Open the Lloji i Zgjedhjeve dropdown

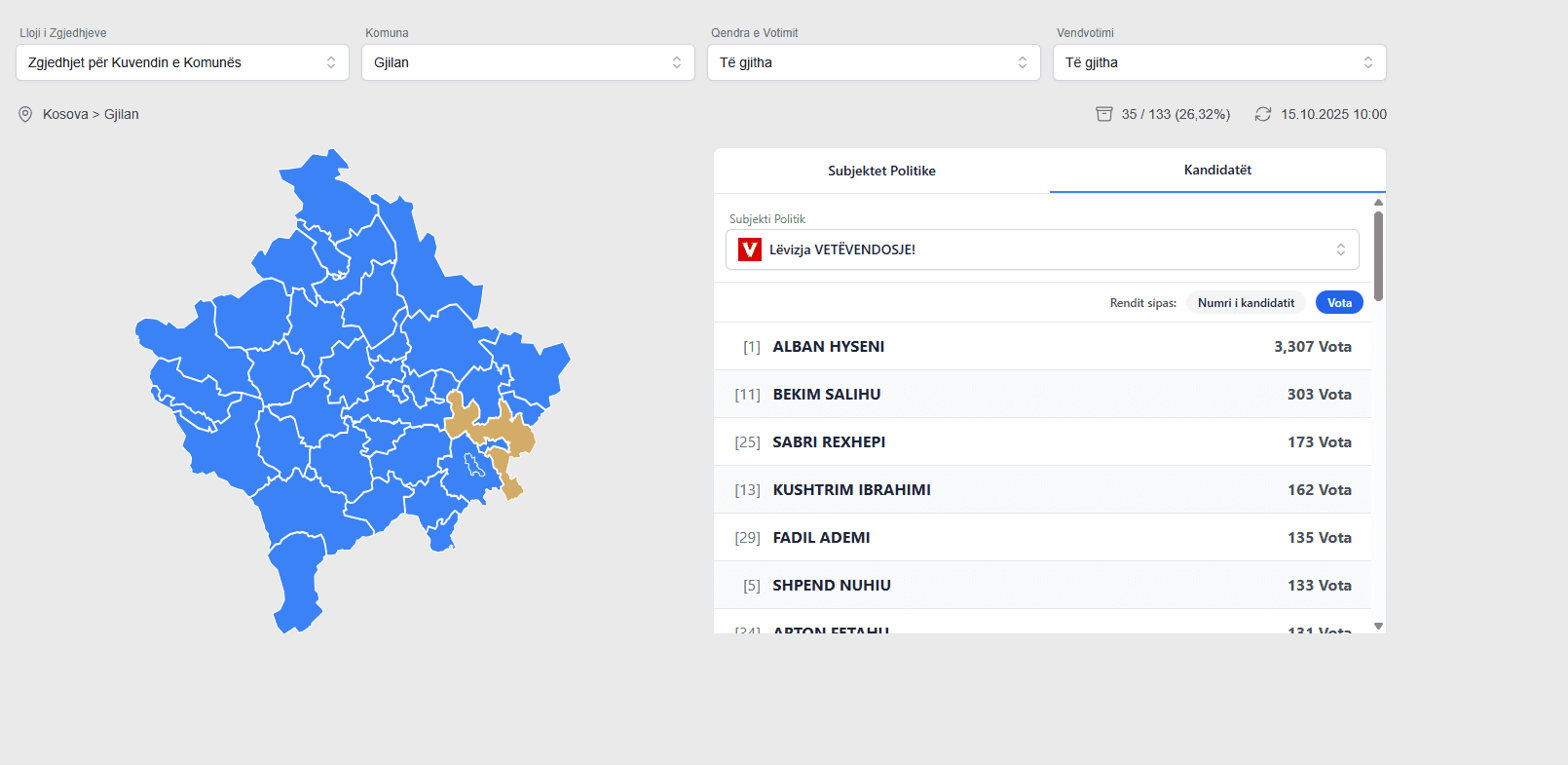click(x=182, y=62)
